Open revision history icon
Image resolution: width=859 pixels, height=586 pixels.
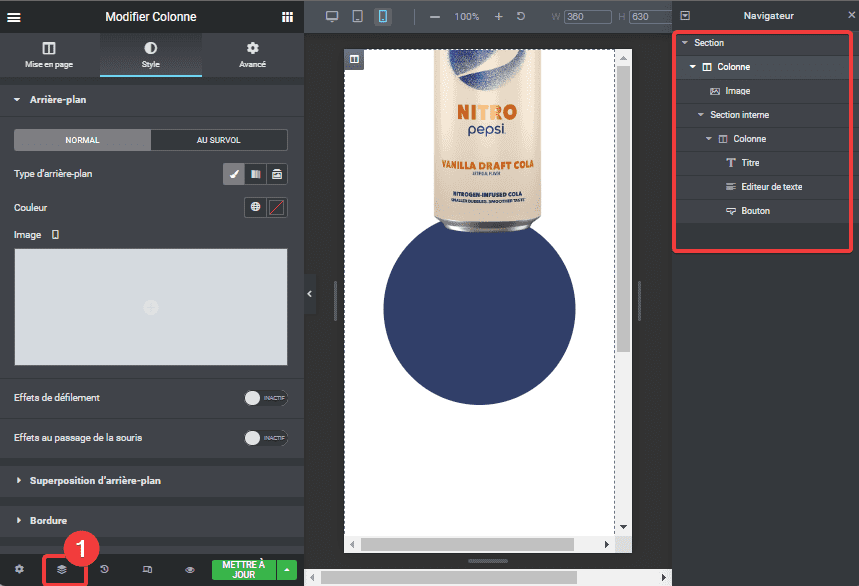[x=104, y=569]
